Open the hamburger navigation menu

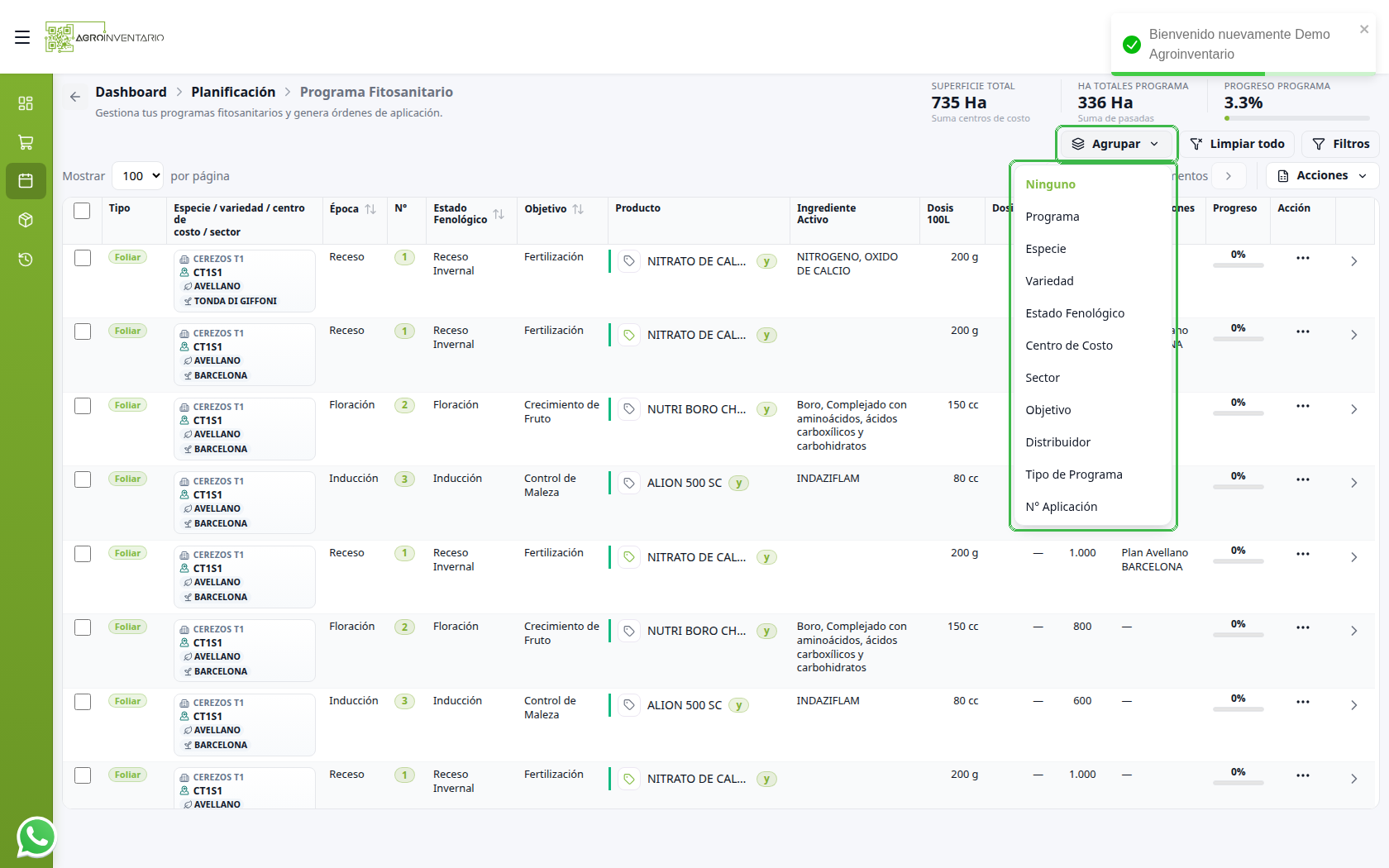[x=22, y=37]
